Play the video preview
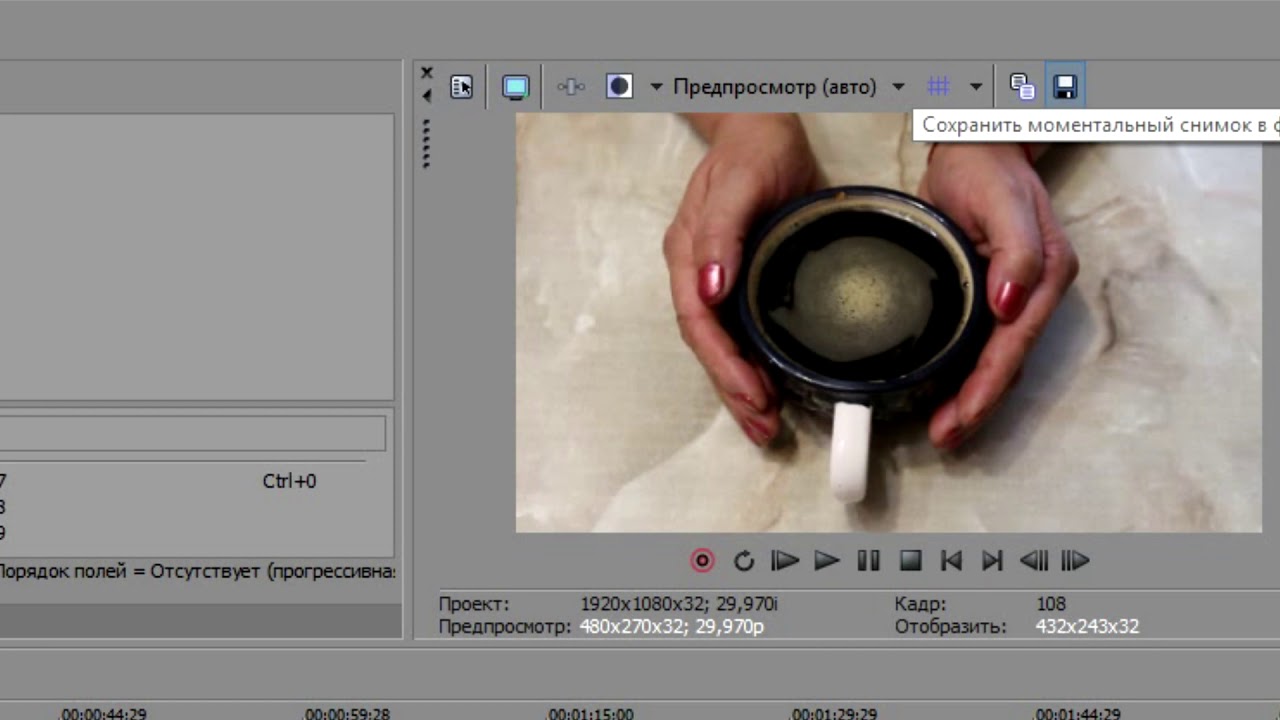Image resolution: width=1280 pixels, height=720 pixels. tap(827, 561)
